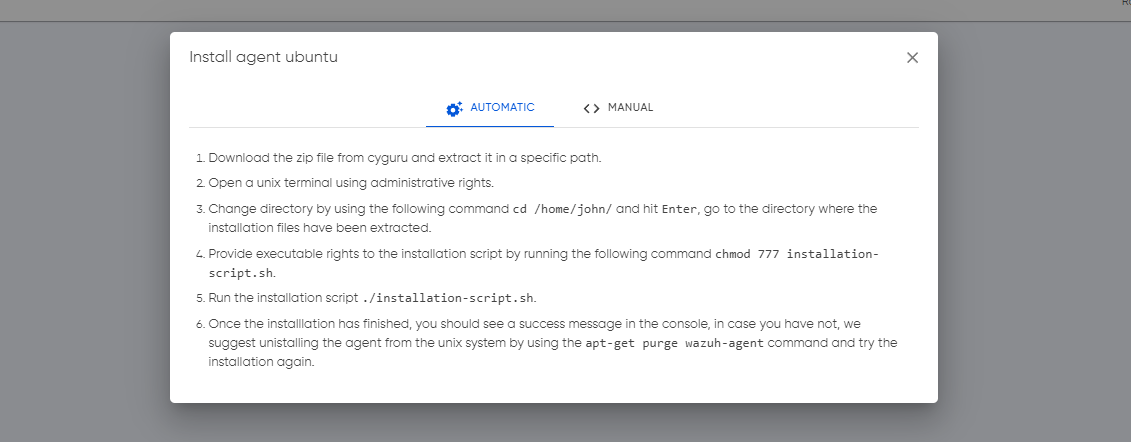Click the monospace Enter key word
This screenshot has width=1131, height=442.
coord(679,209)
